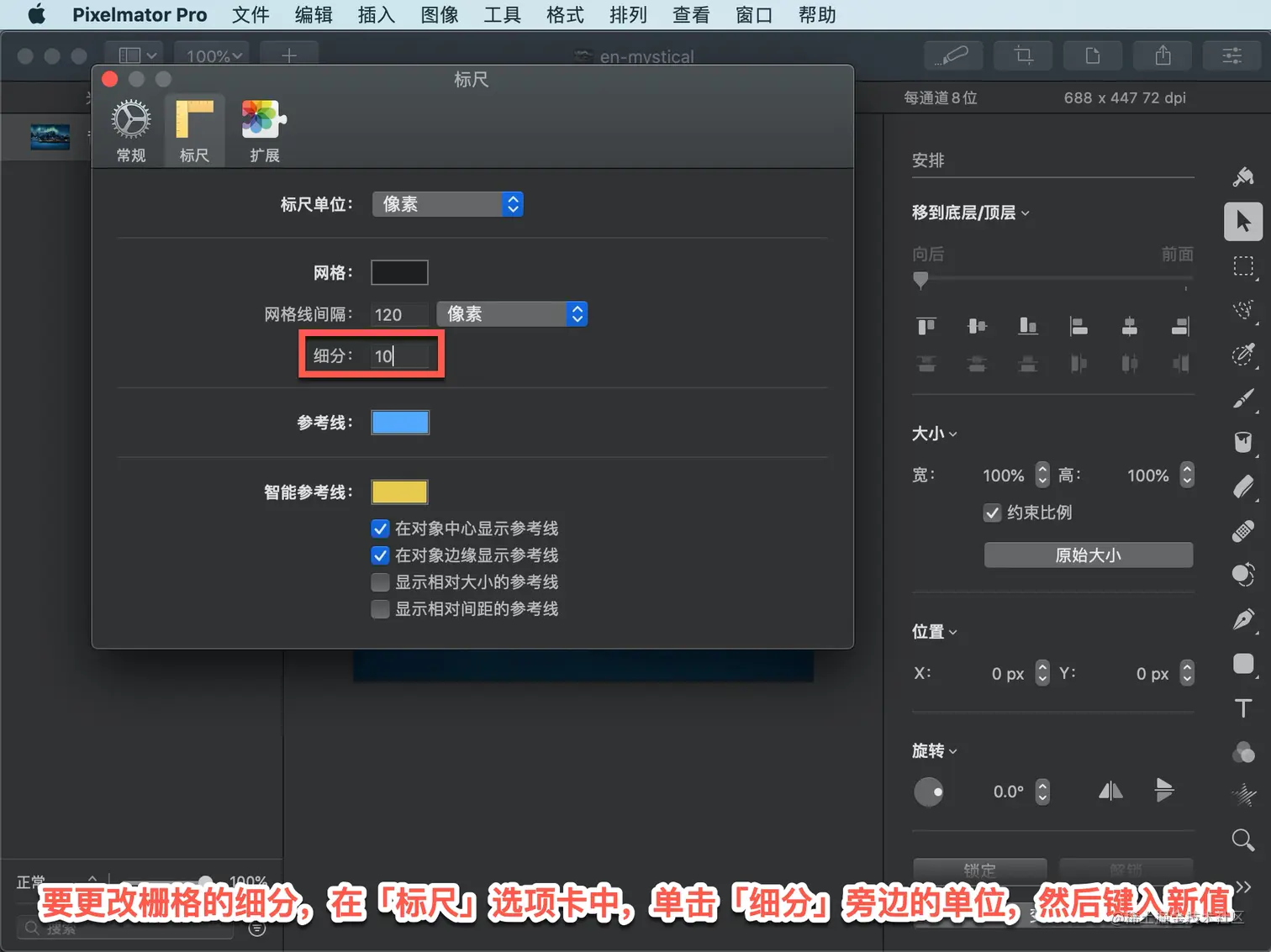Screen dimensions: 1271x952
Task: Open the 扩展 preferences tab
Action: (x=264, y=130)
